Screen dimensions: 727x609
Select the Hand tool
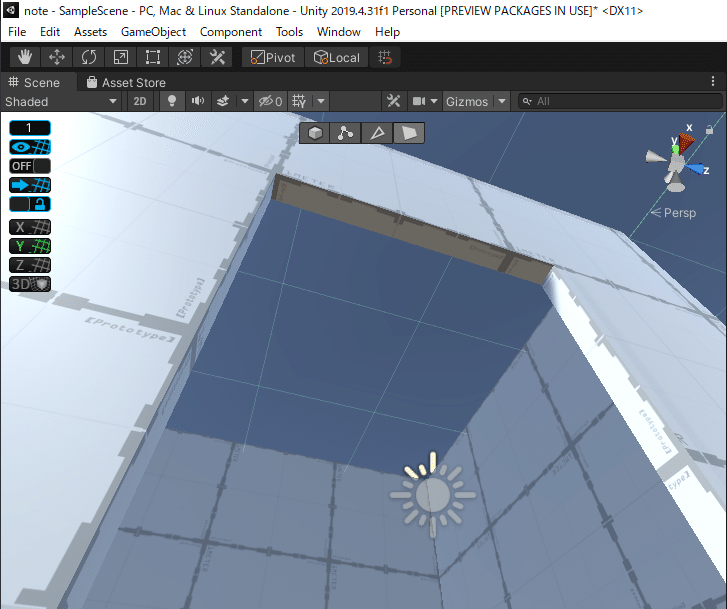point(25,58)
